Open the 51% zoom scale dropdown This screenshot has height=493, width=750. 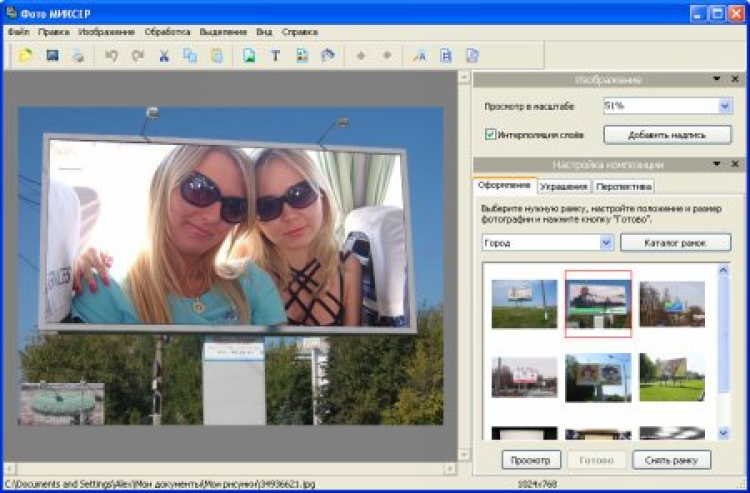(x=724, y=105)
